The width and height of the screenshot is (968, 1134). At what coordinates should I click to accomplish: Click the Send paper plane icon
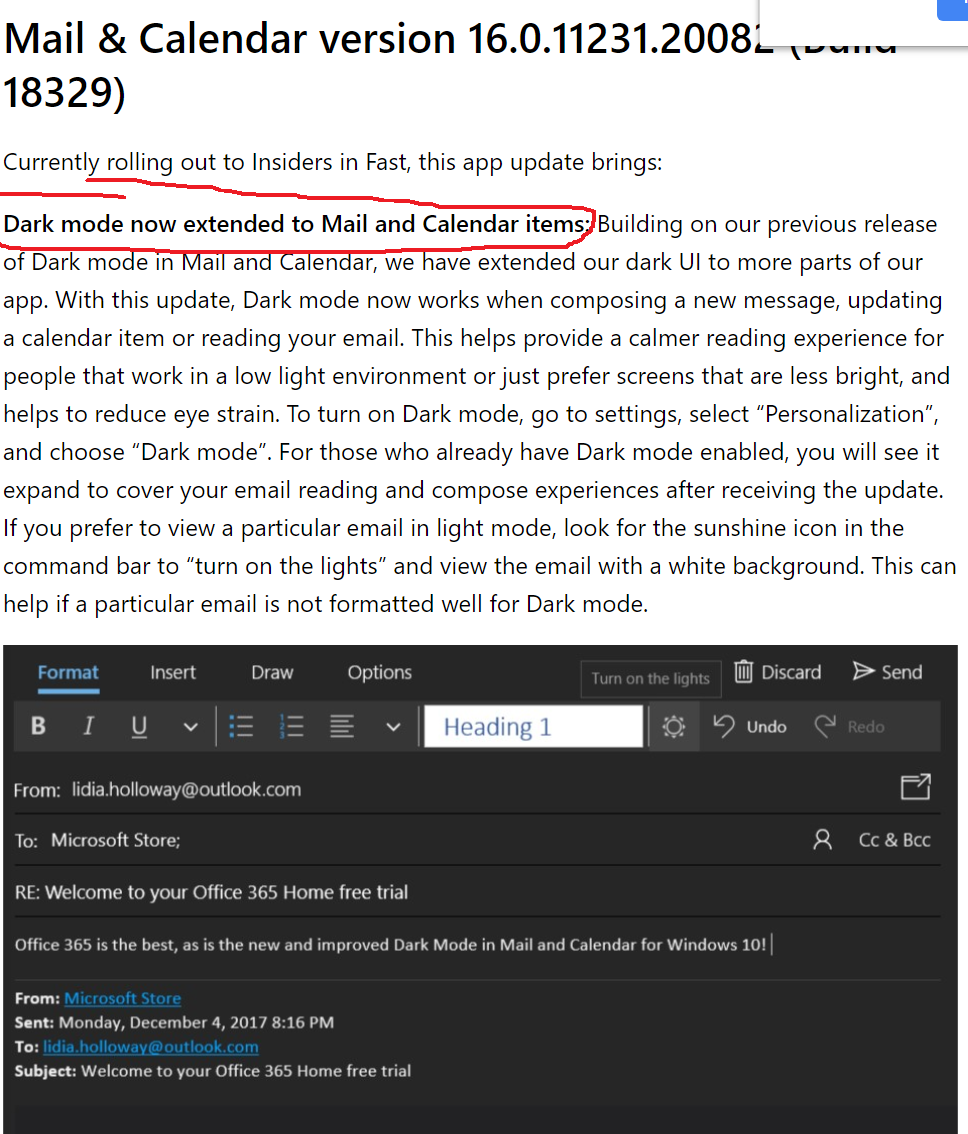[863, 671]
